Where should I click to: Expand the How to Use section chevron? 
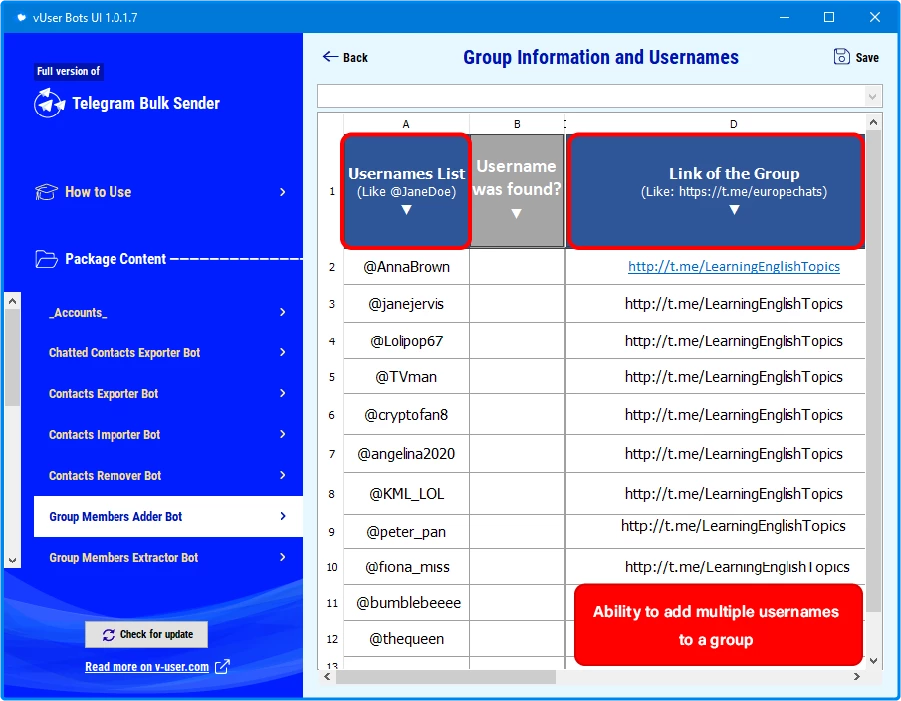(283, 192)
